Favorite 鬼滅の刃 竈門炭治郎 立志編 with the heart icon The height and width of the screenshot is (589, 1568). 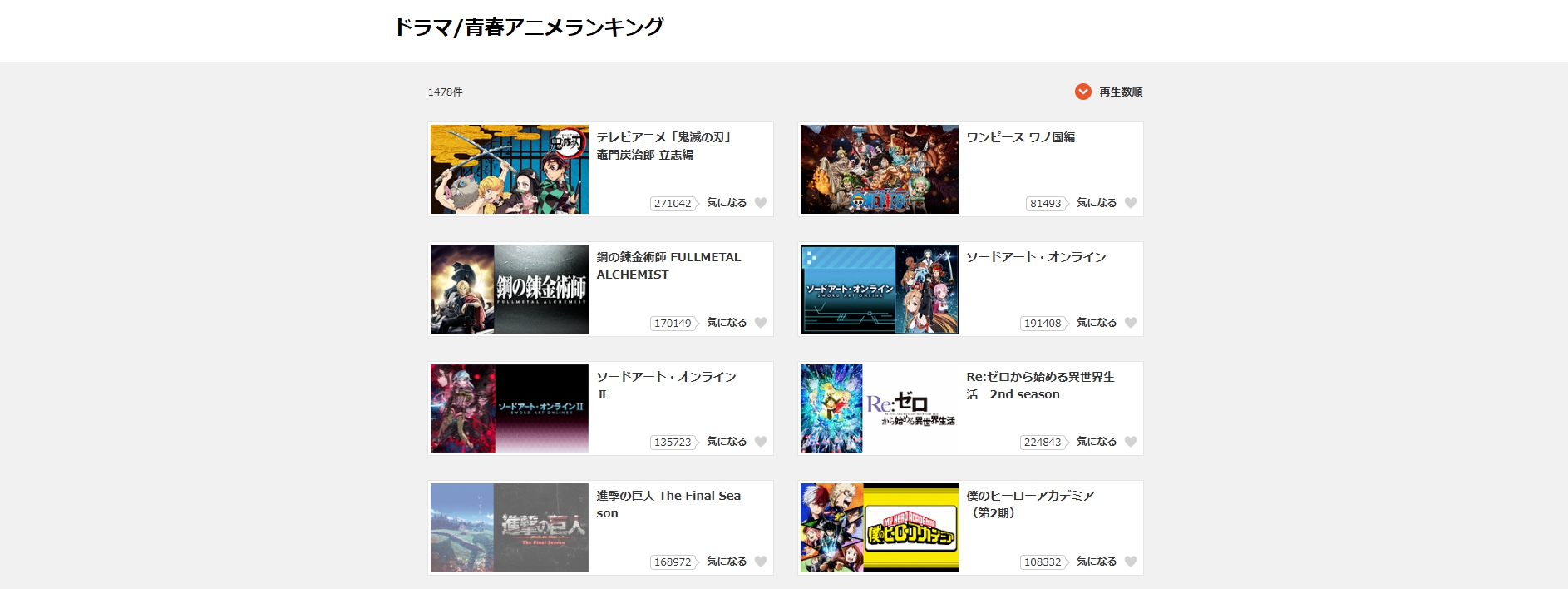[x=760, y=203]
